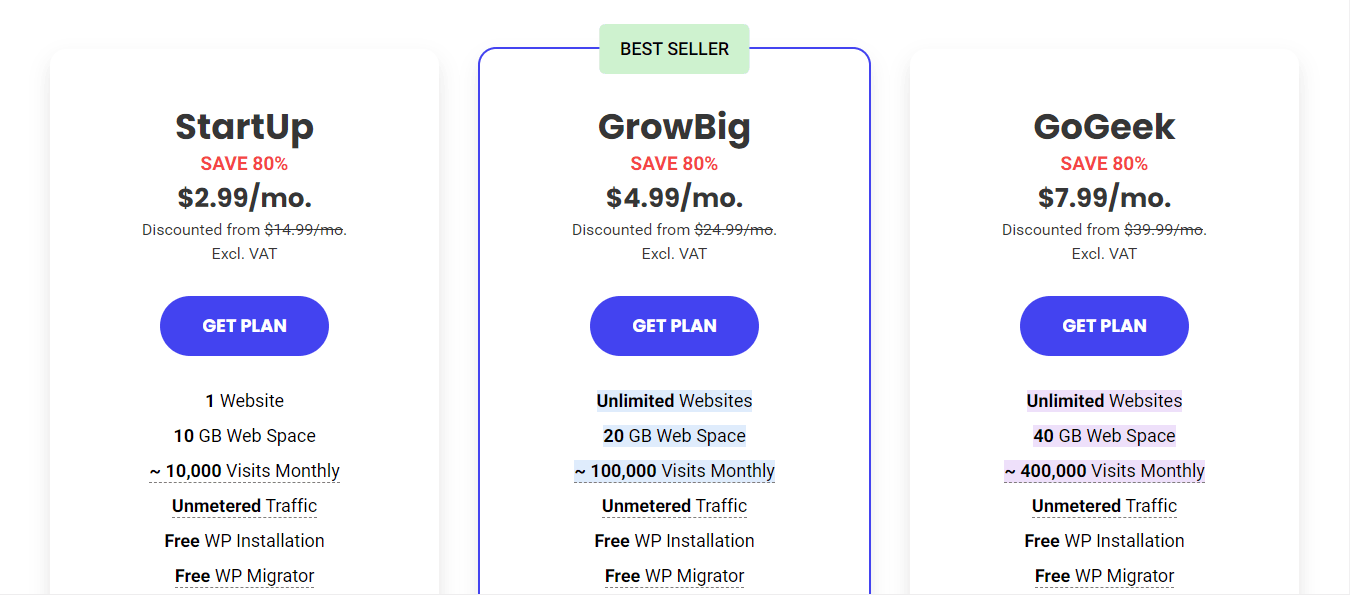This screenshot has height=600, width=1350.
Task: Click the ~ 10,000 Visits Monthly tooltip text
Action: pyautogui.click(x=244, y=471)
